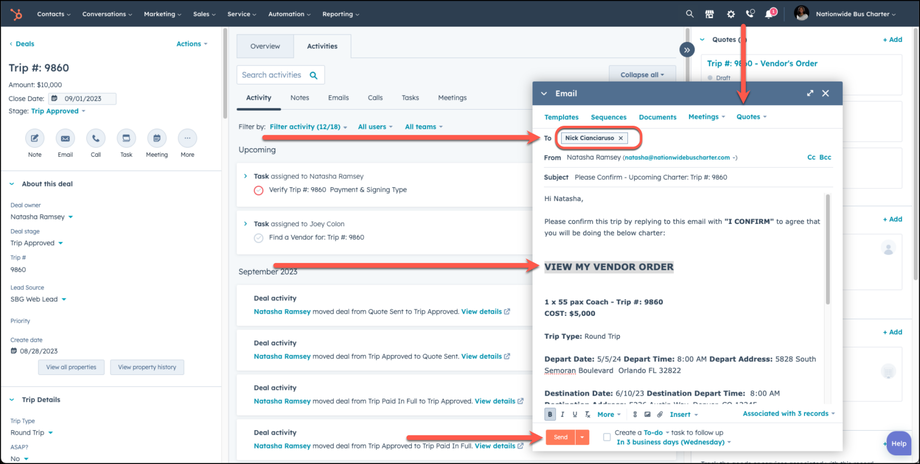
Task: Click the Call phone icon
Action: [96, 138]
